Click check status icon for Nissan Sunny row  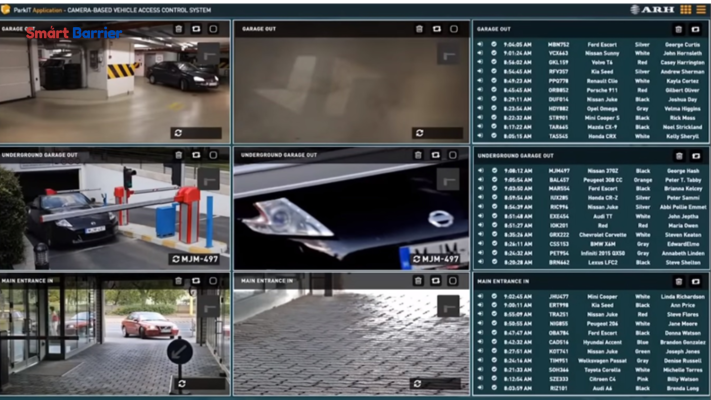494,53
